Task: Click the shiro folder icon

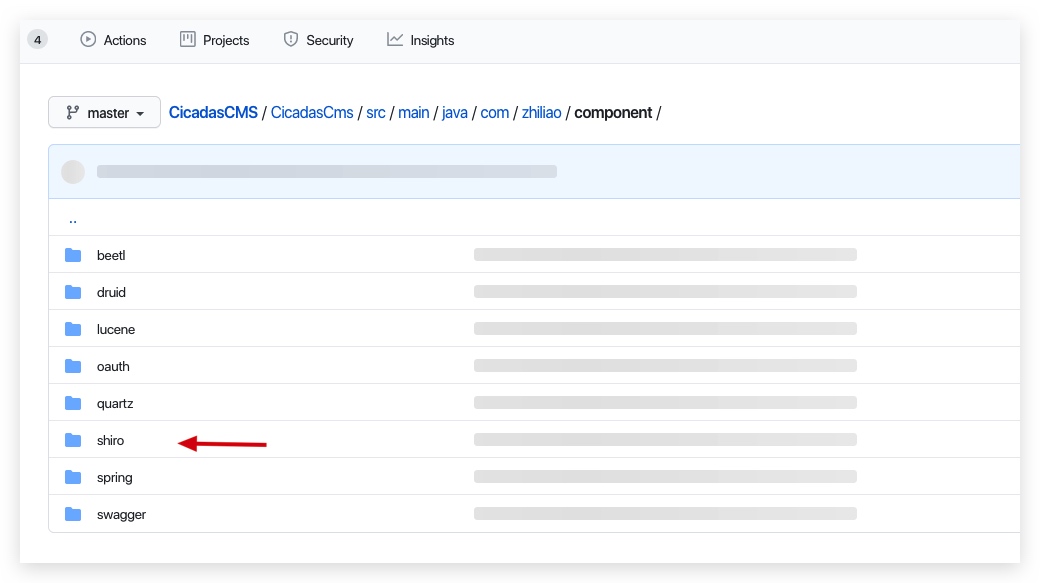Action: click(x=73, y=440)
